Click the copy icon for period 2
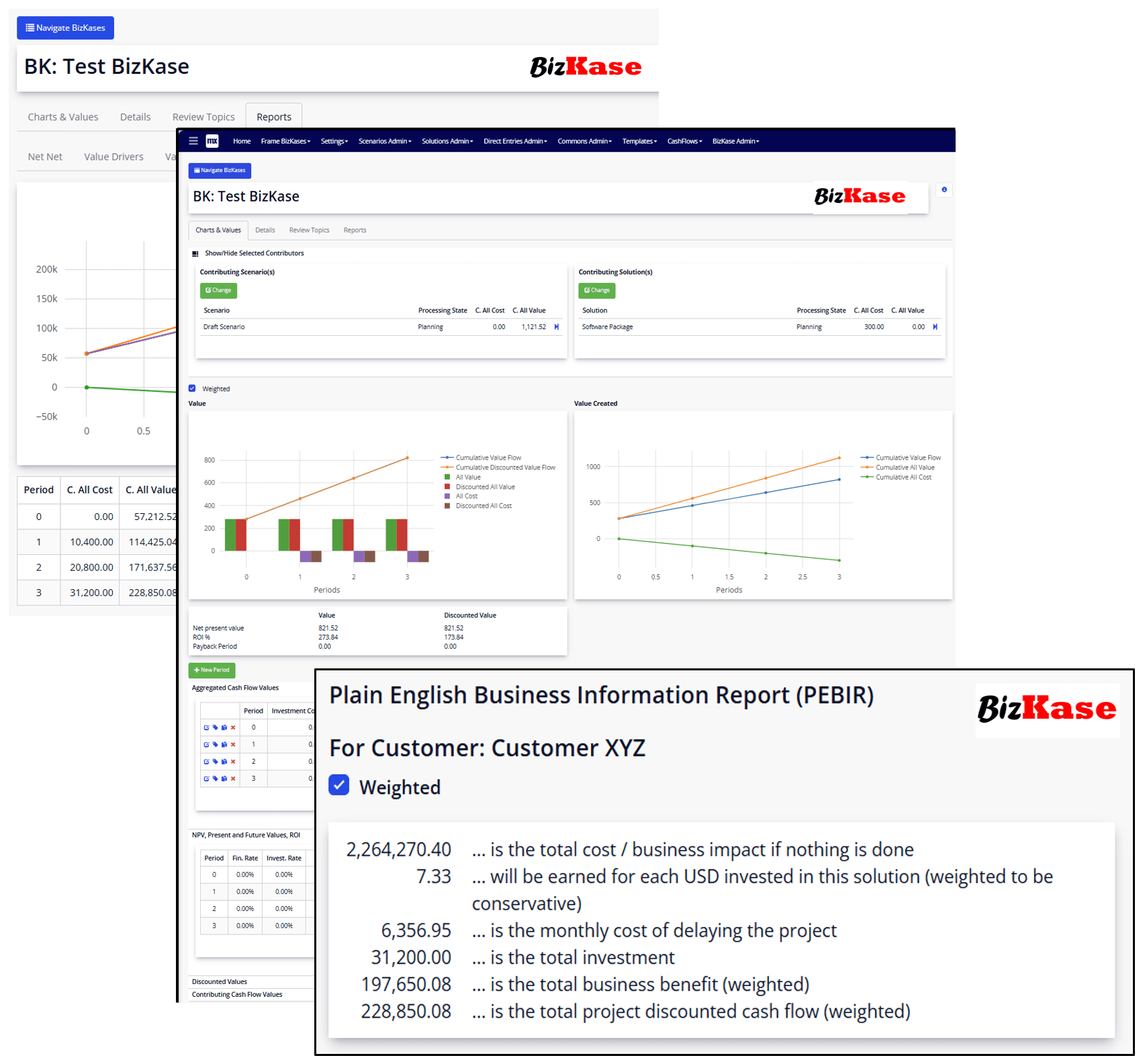 224,762
